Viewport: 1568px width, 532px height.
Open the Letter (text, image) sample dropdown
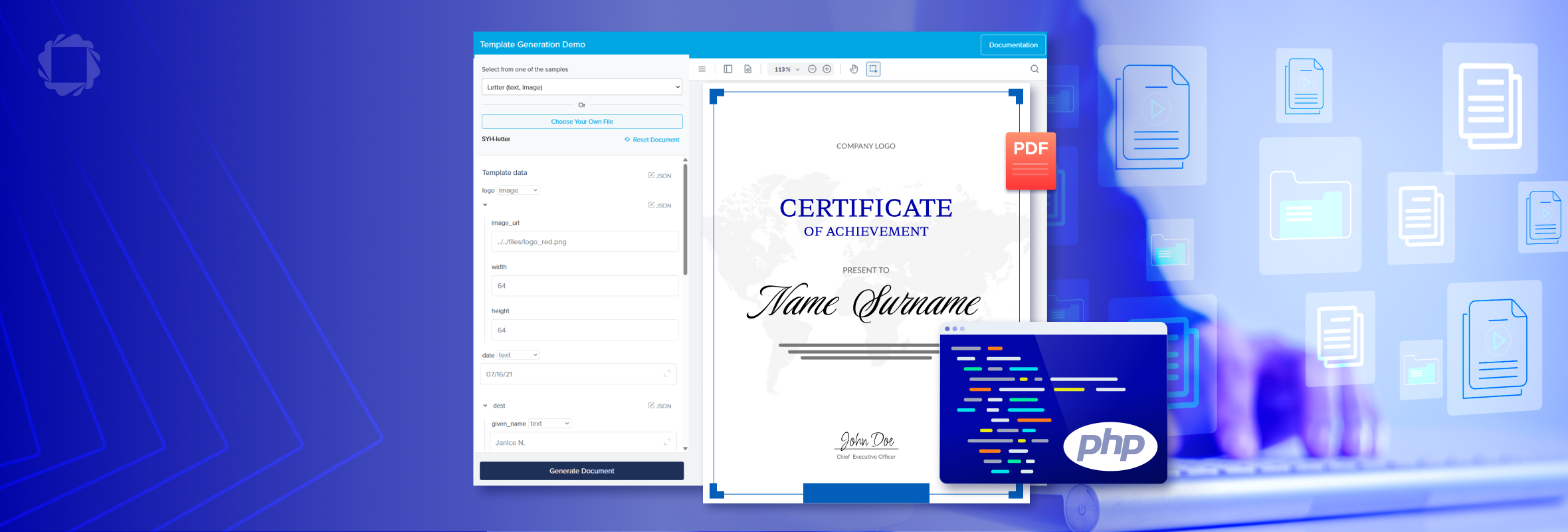tap(582, 87)
